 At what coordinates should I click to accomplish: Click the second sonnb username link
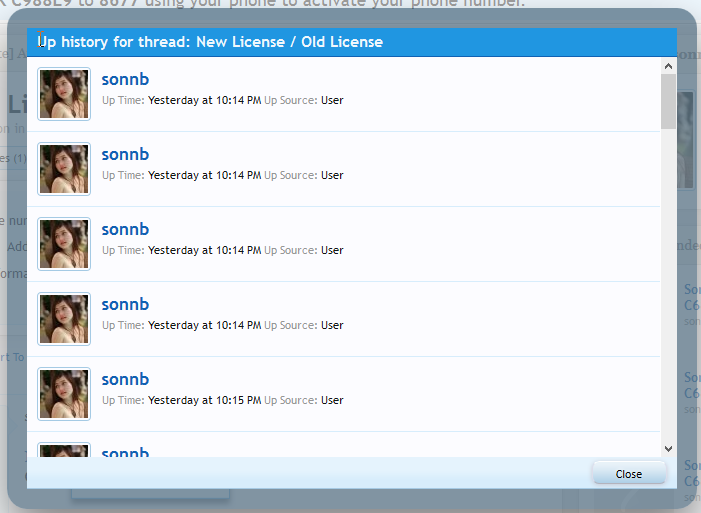tap(125, 154)
